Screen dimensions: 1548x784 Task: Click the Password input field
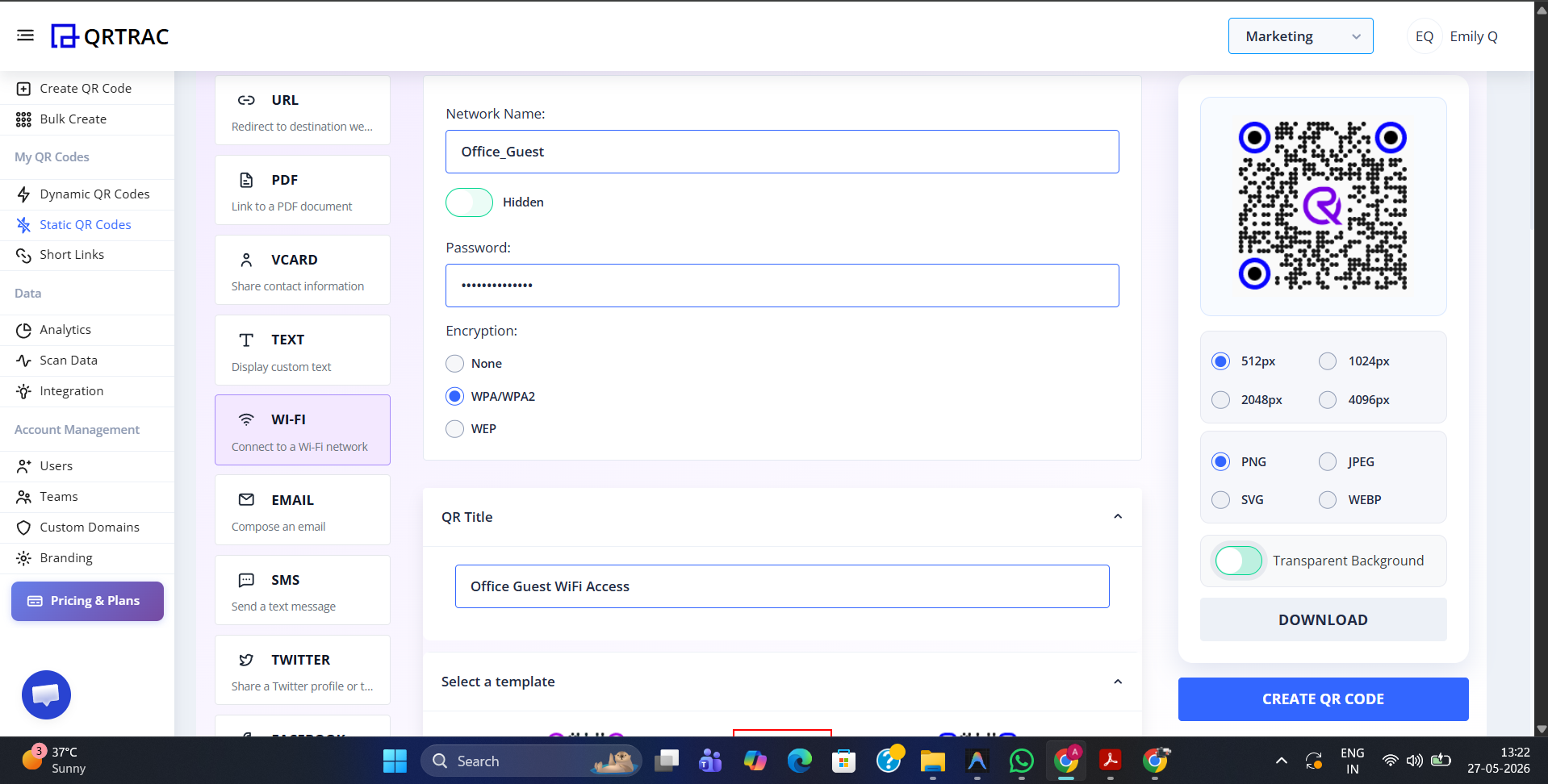click(x=782, y=286)
